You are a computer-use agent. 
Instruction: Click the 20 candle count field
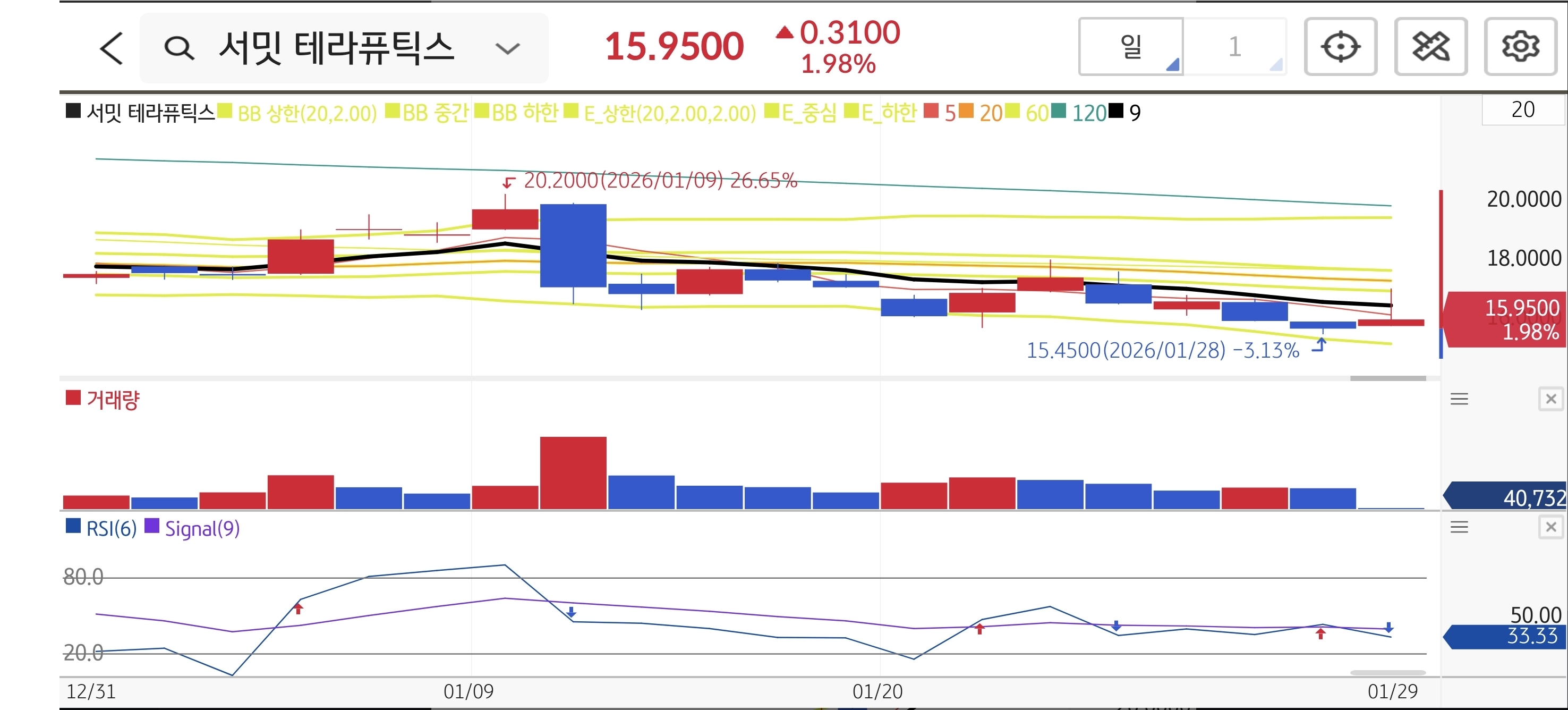click(1522, 110)
